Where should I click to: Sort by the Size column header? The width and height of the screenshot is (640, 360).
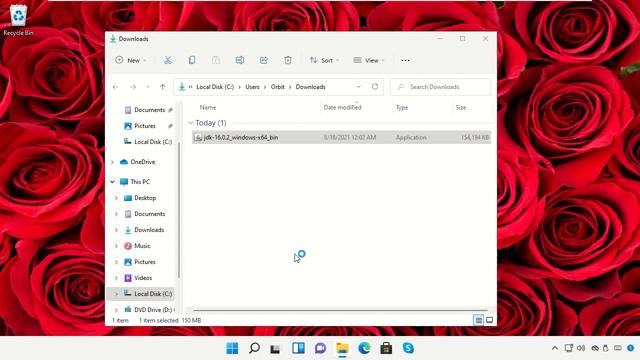pos(461,107)
